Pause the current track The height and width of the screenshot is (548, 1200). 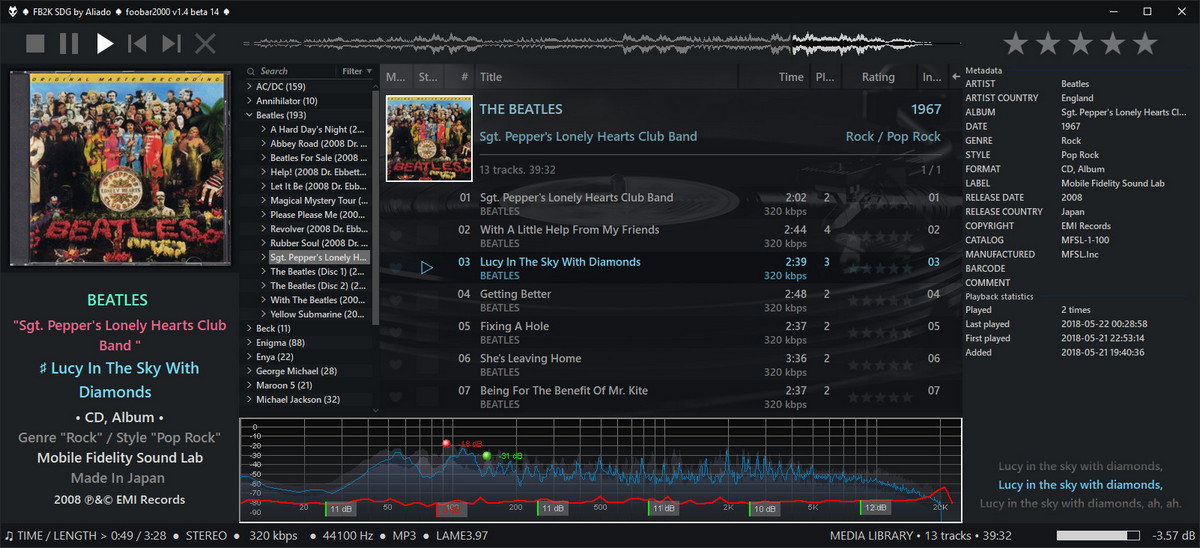pyautogui.click(x=69, y=43)
